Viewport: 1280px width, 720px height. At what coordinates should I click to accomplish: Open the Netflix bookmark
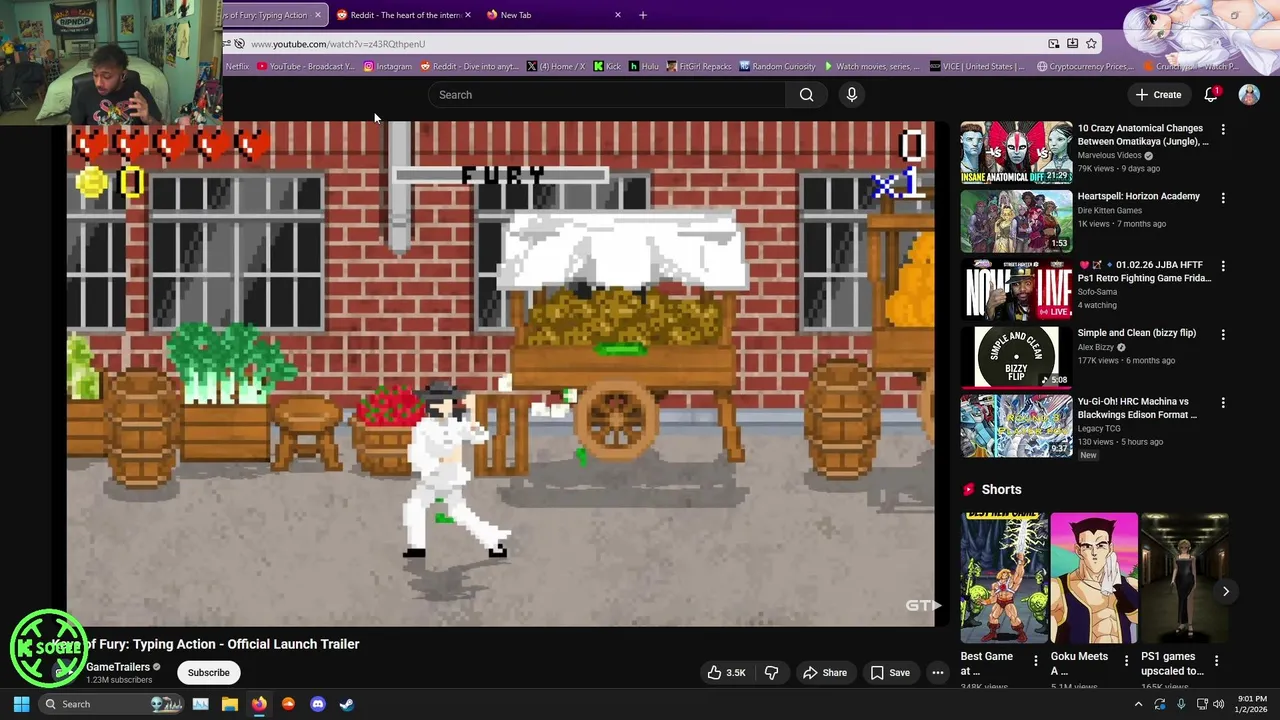[237, 67]
